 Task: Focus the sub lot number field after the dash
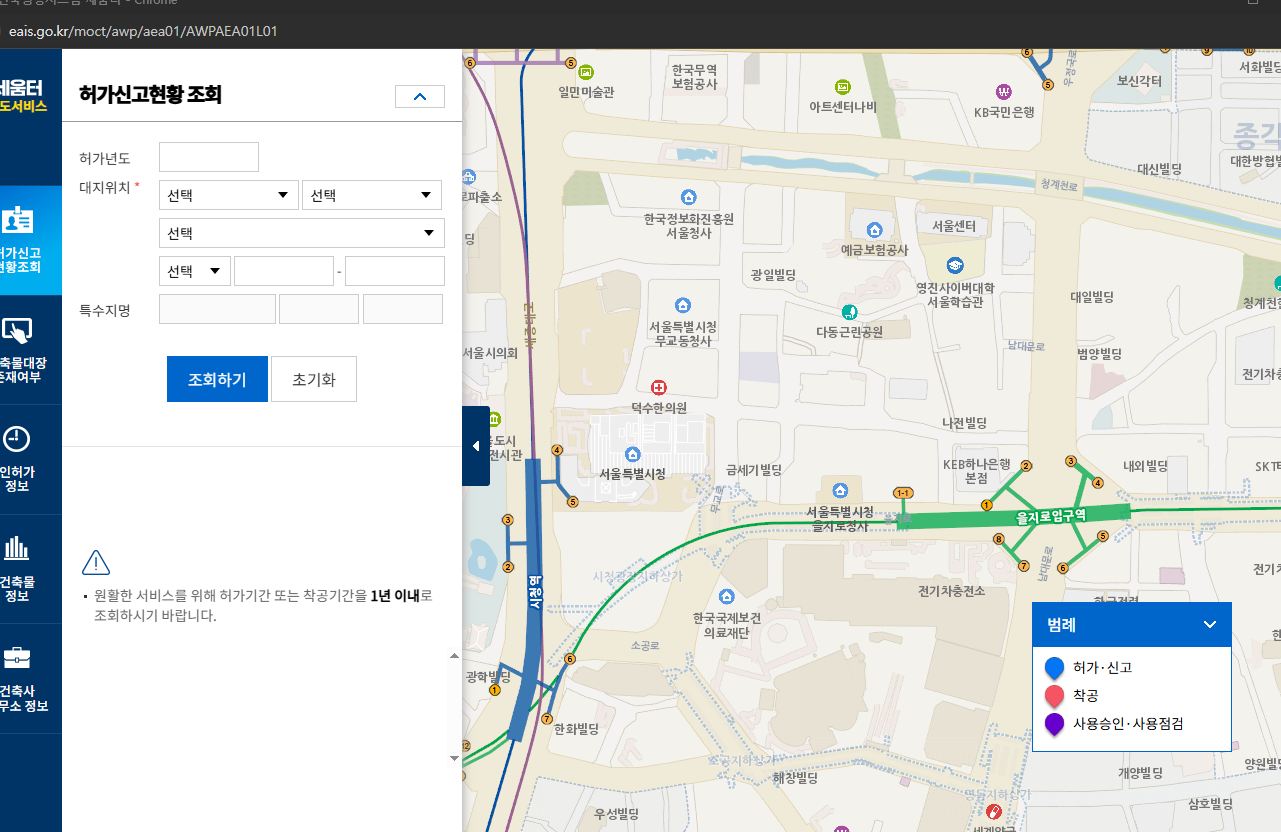(x=395, y=271)
